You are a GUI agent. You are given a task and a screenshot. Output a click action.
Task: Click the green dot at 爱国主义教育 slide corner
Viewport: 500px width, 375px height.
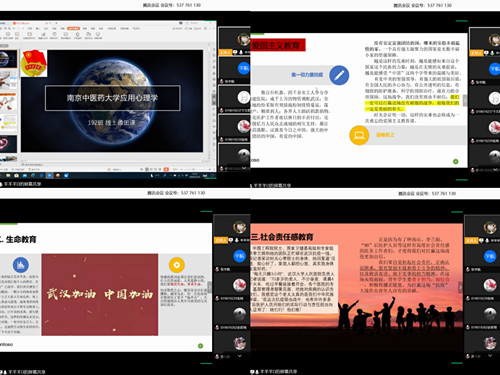(456, 162)
